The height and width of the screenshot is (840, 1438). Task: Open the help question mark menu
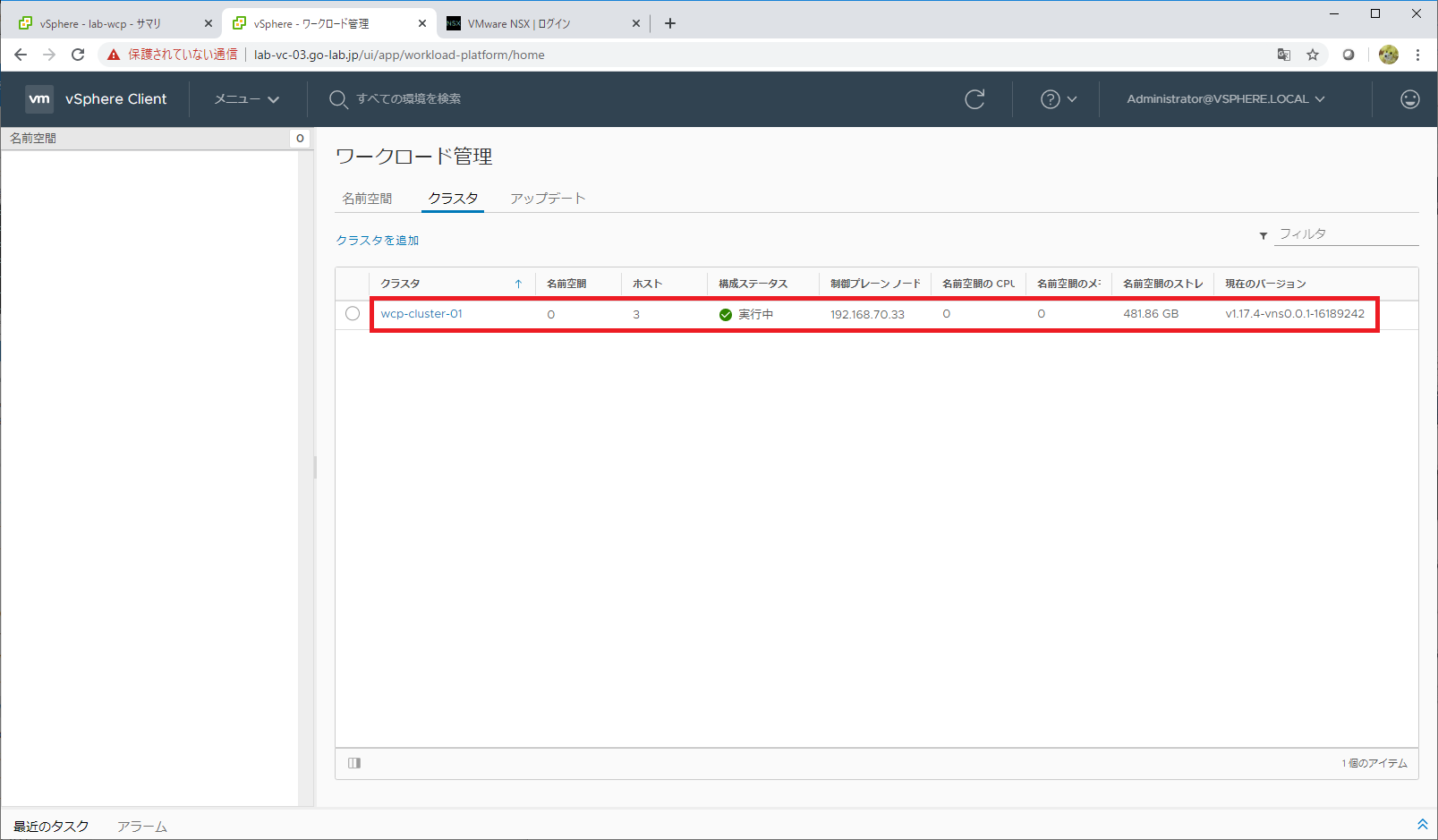pos(1059,99)
